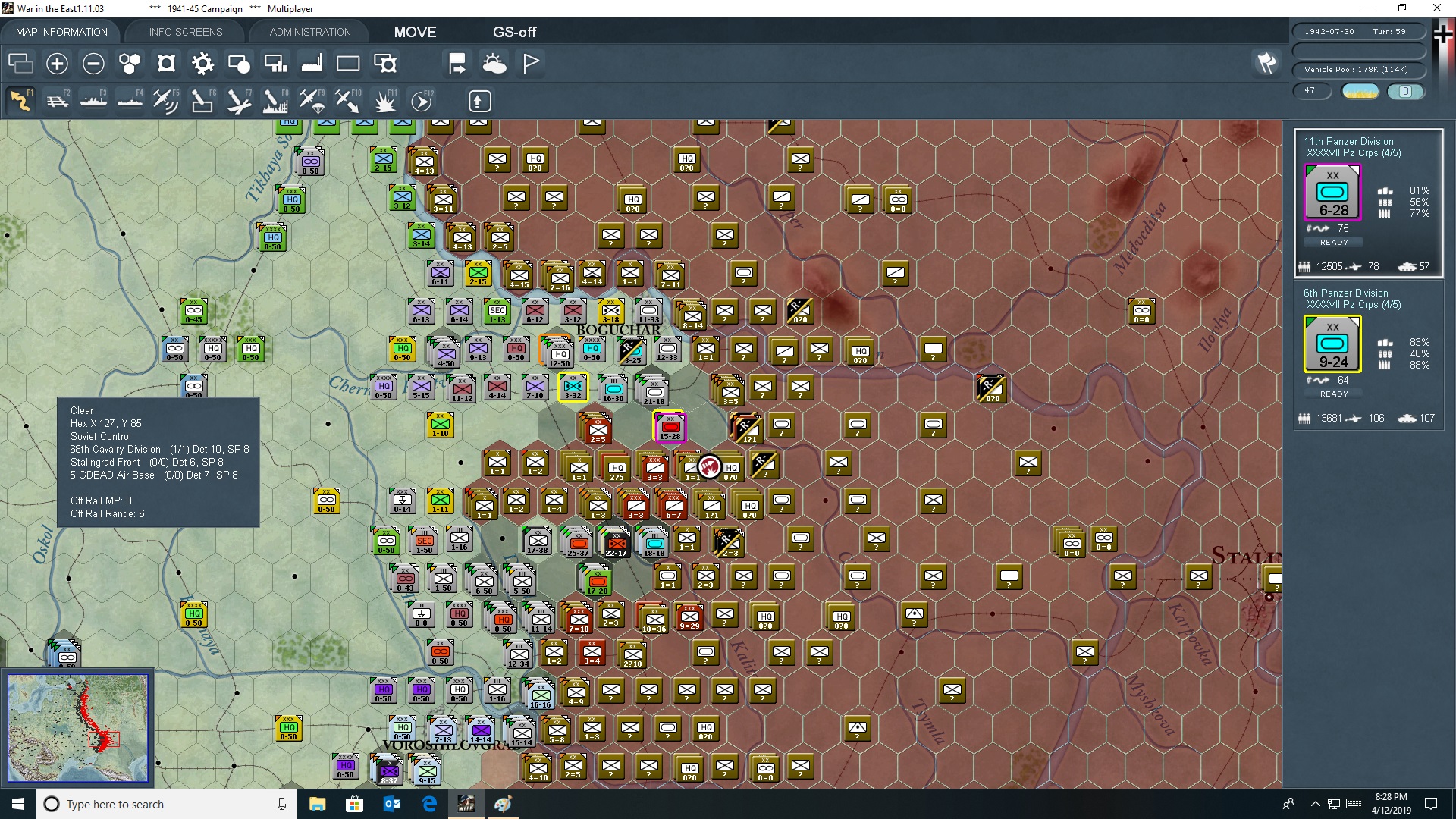Toggle the F1 move mode button
This screenshot has height=819, width=1456.
[21, 101]
